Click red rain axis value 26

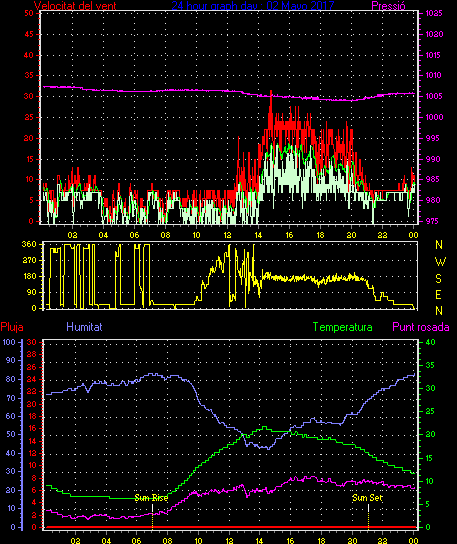[32, 367]
